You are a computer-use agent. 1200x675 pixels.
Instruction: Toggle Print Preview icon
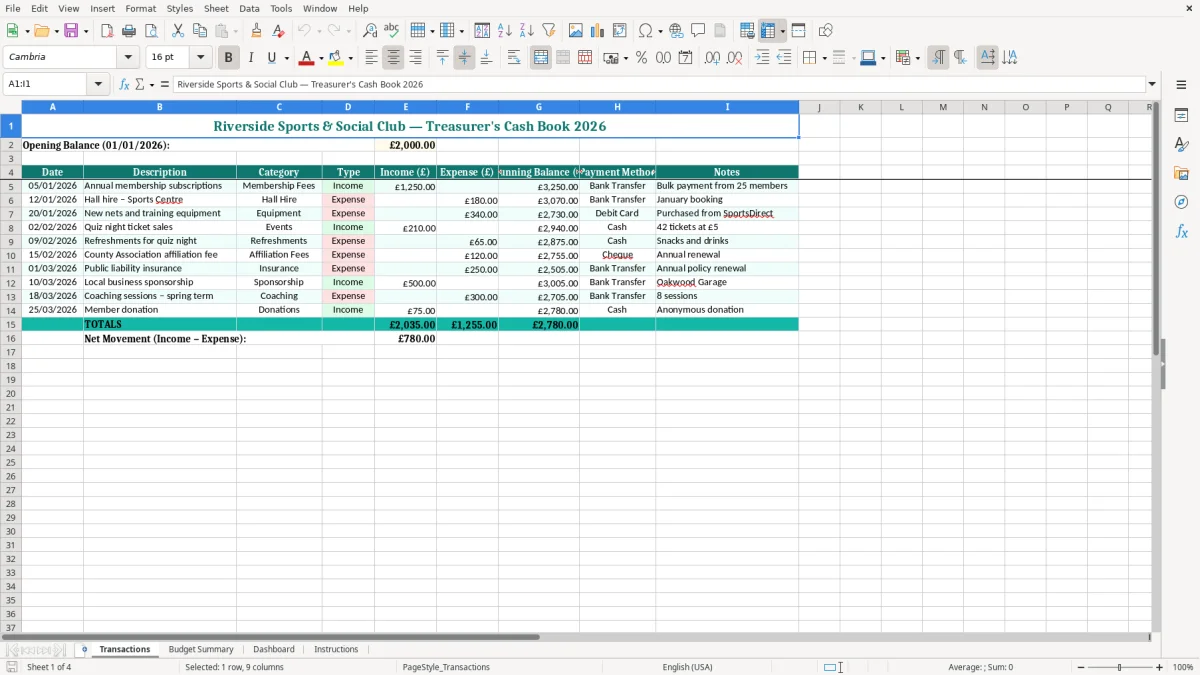[x=151, y=31]
